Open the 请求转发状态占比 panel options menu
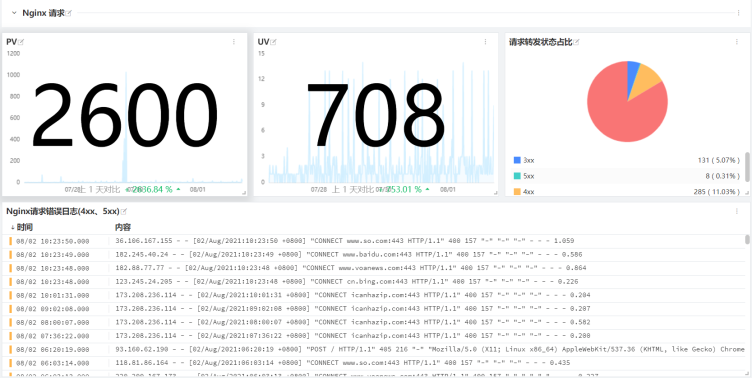The image size is (752, 378). 737,42
